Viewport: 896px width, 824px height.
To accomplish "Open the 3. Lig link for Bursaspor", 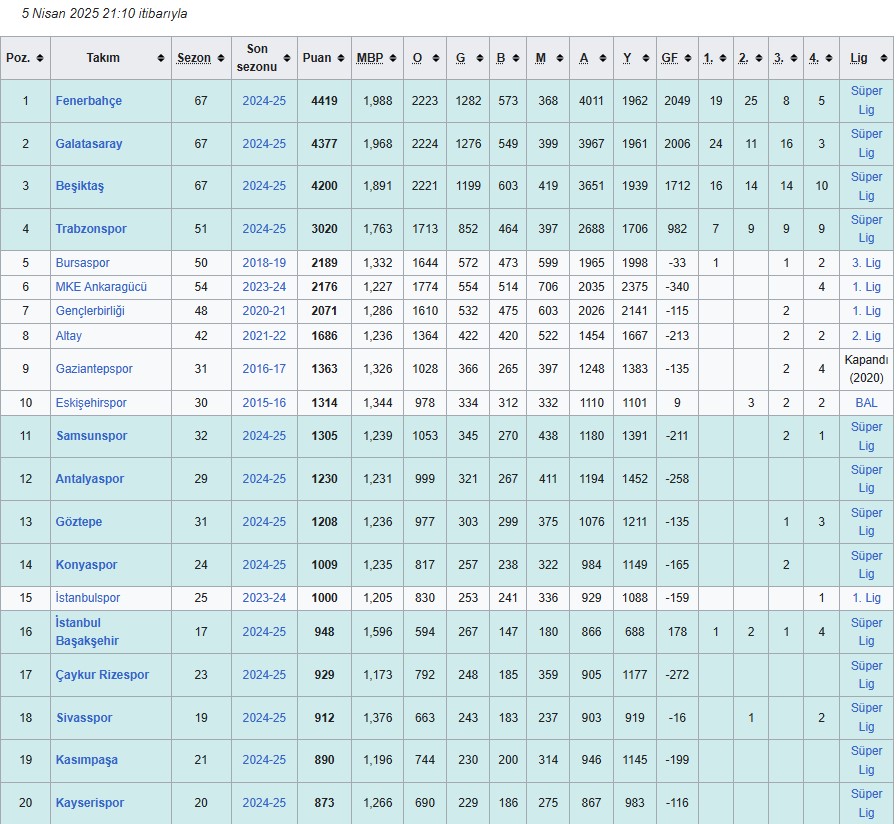I will [866, 263].
